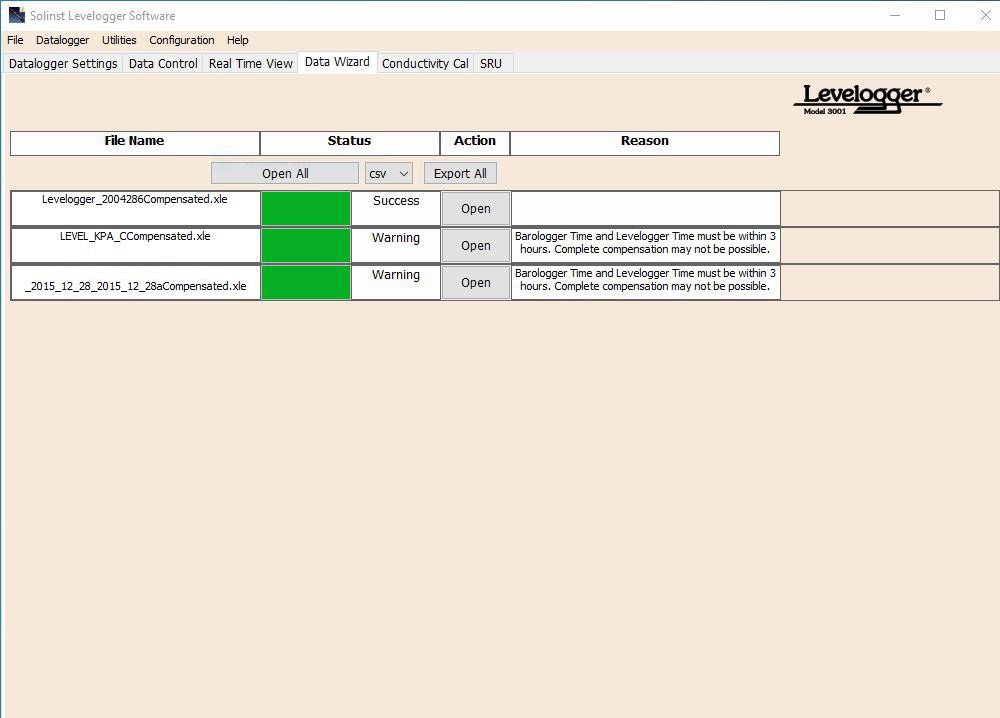Open the Help menu
This screenshot has width=1000, height=718.
237,40
